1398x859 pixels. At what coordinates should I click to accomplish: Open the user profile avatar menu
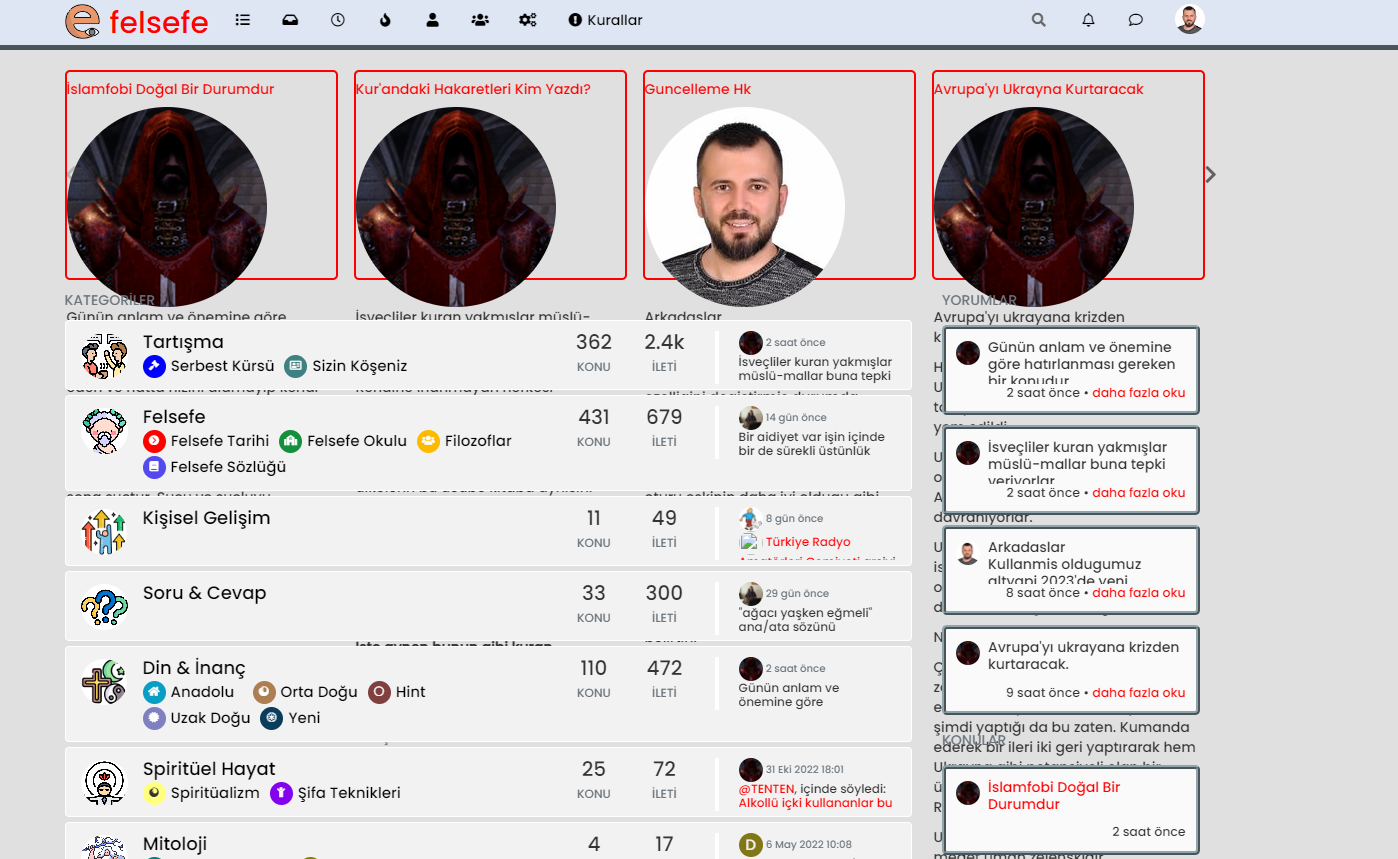click(1189, 20)
